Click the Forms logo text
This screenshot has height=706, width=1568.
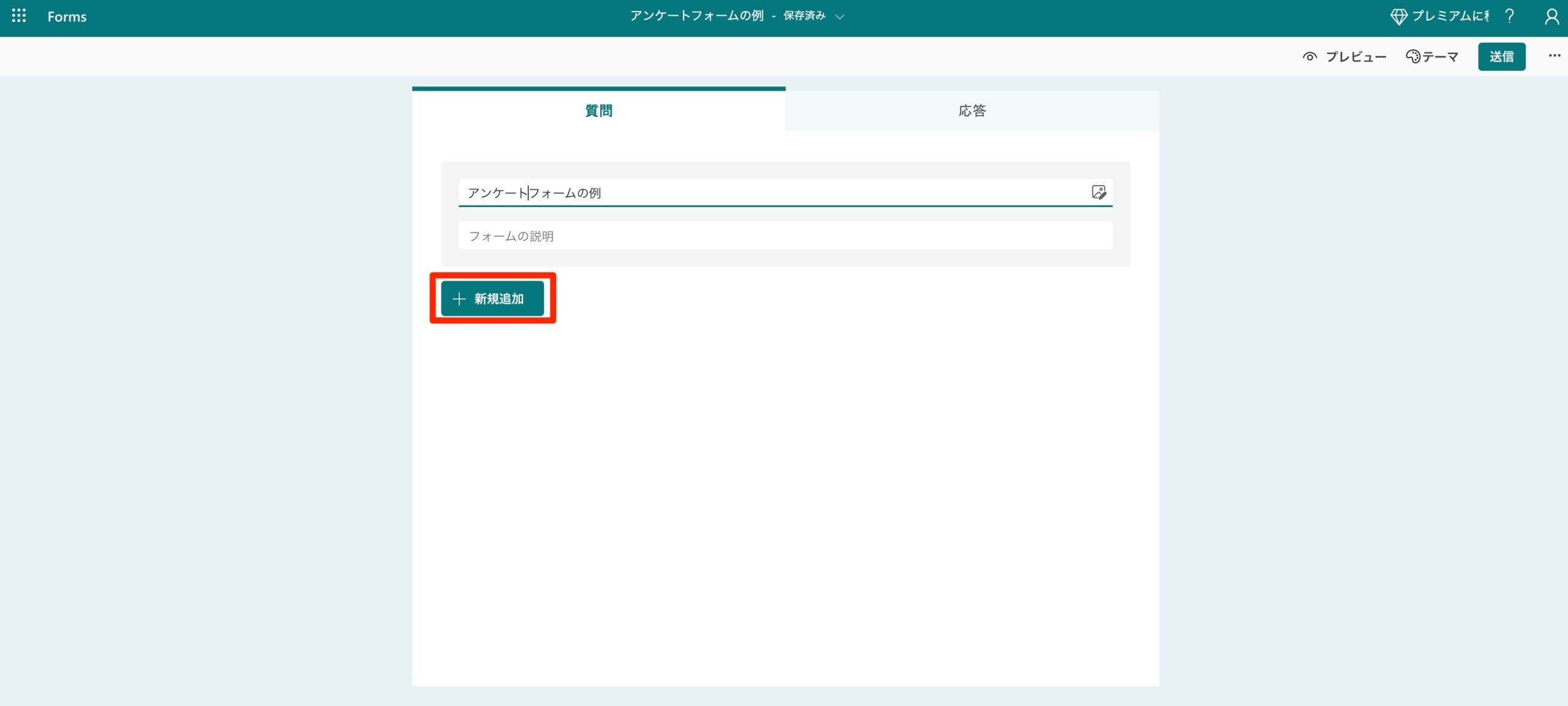click(x=67, y=17)
